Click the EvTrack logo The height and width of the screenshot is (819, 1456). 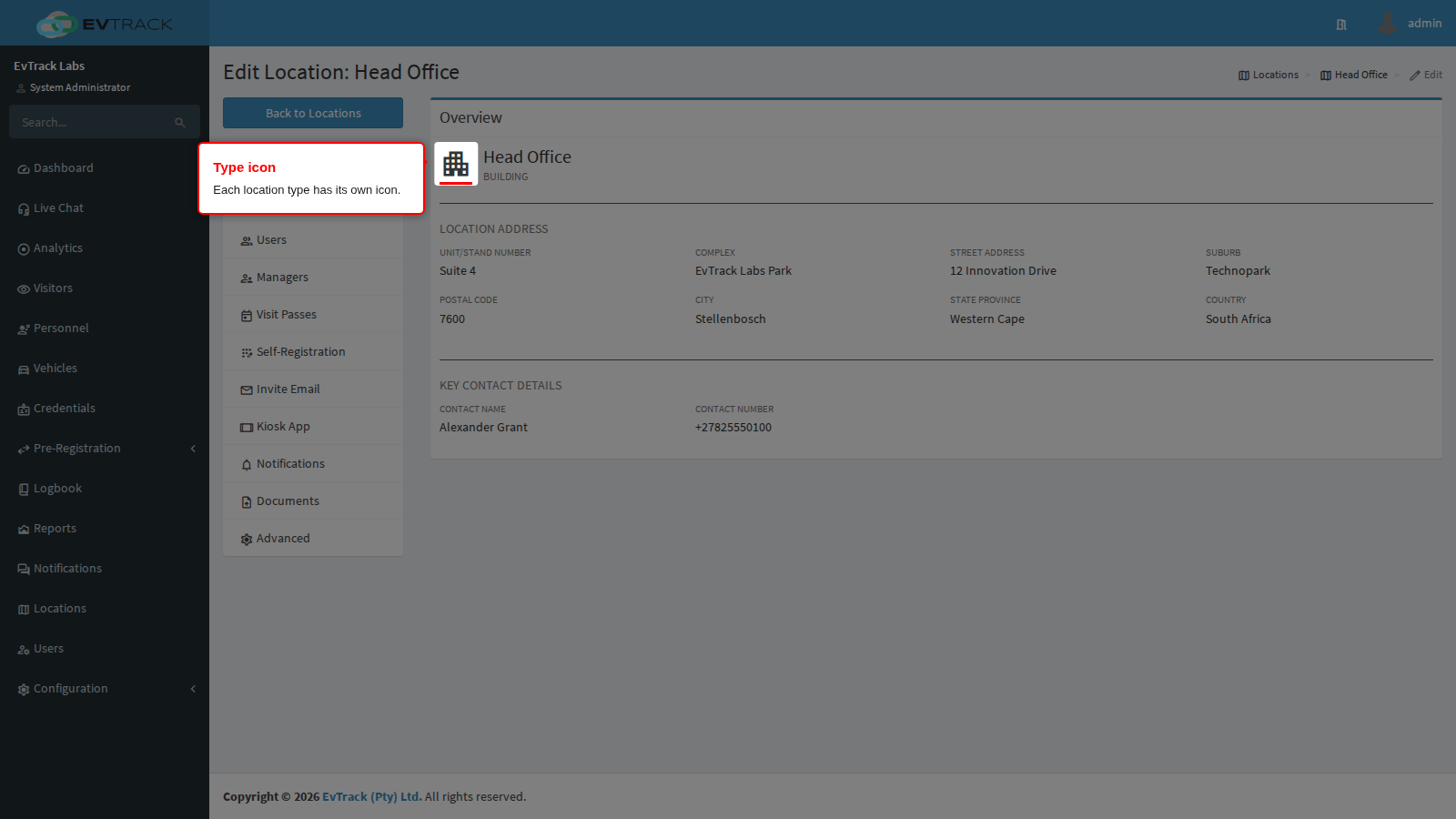(105, 24)
